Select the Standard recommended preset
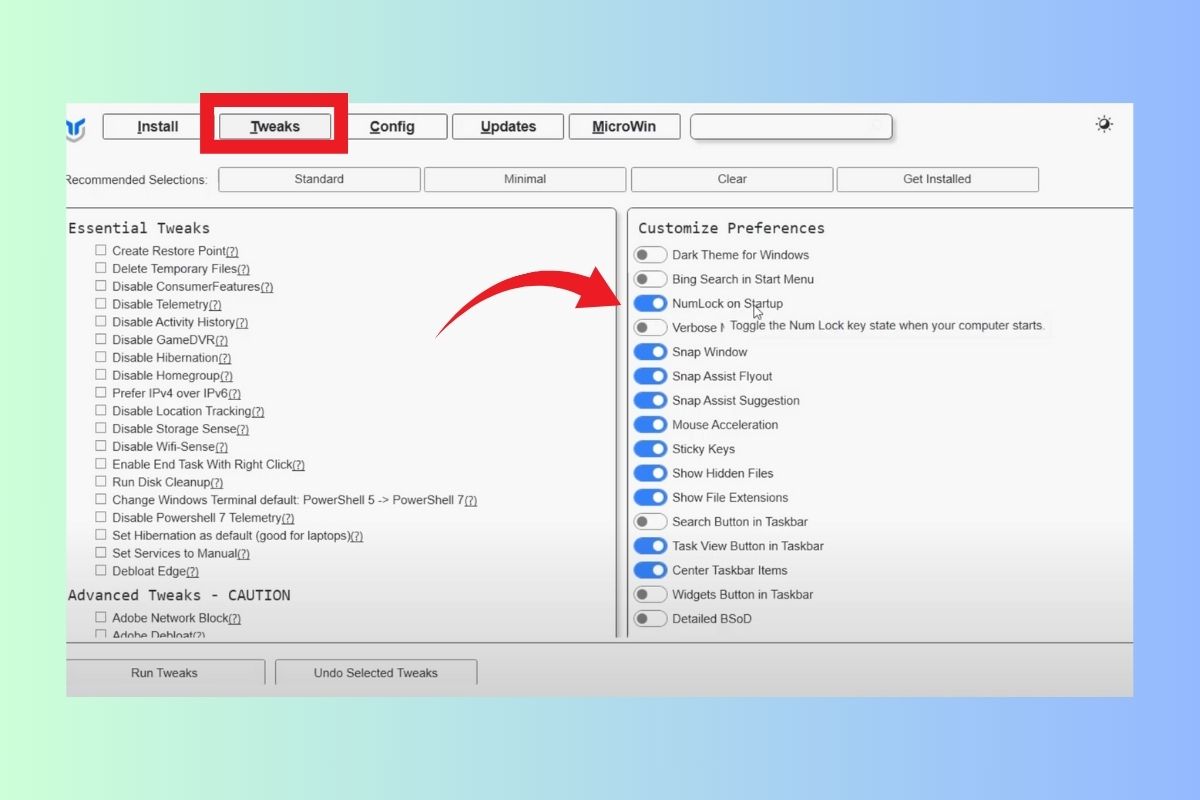 coord(319,179)
